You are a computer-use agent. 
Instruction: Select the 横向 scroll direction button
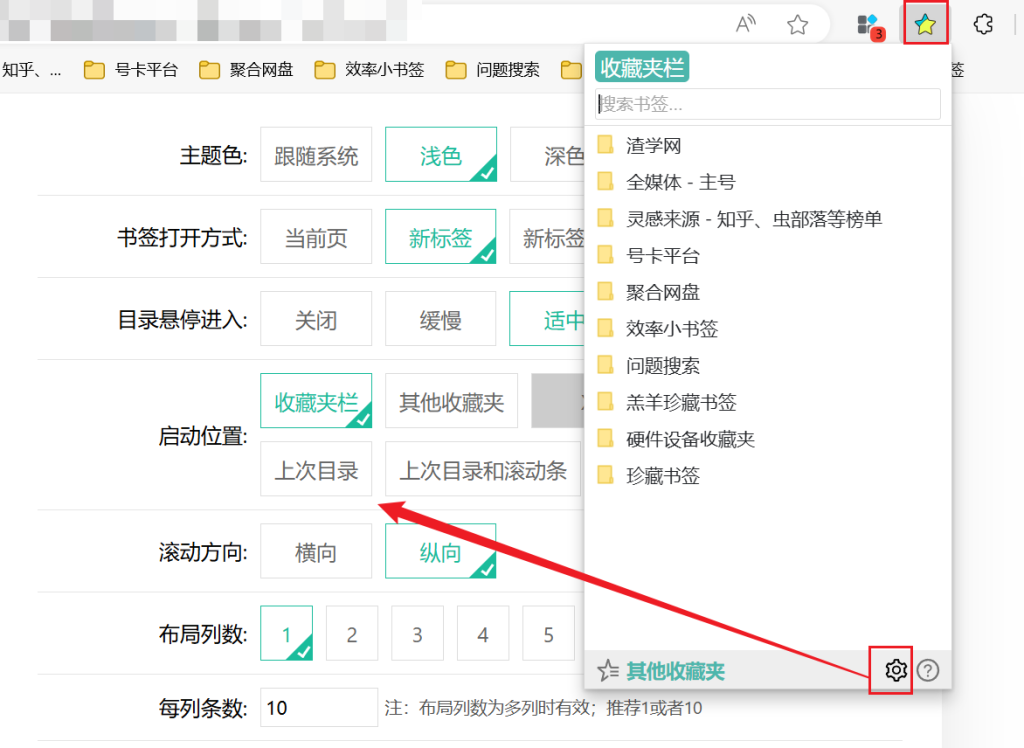(316, 551)
